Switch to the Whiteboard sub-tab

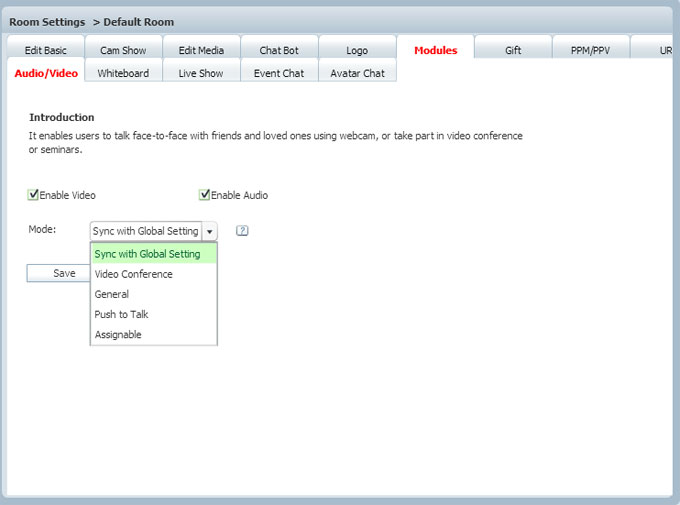(123, 73)
